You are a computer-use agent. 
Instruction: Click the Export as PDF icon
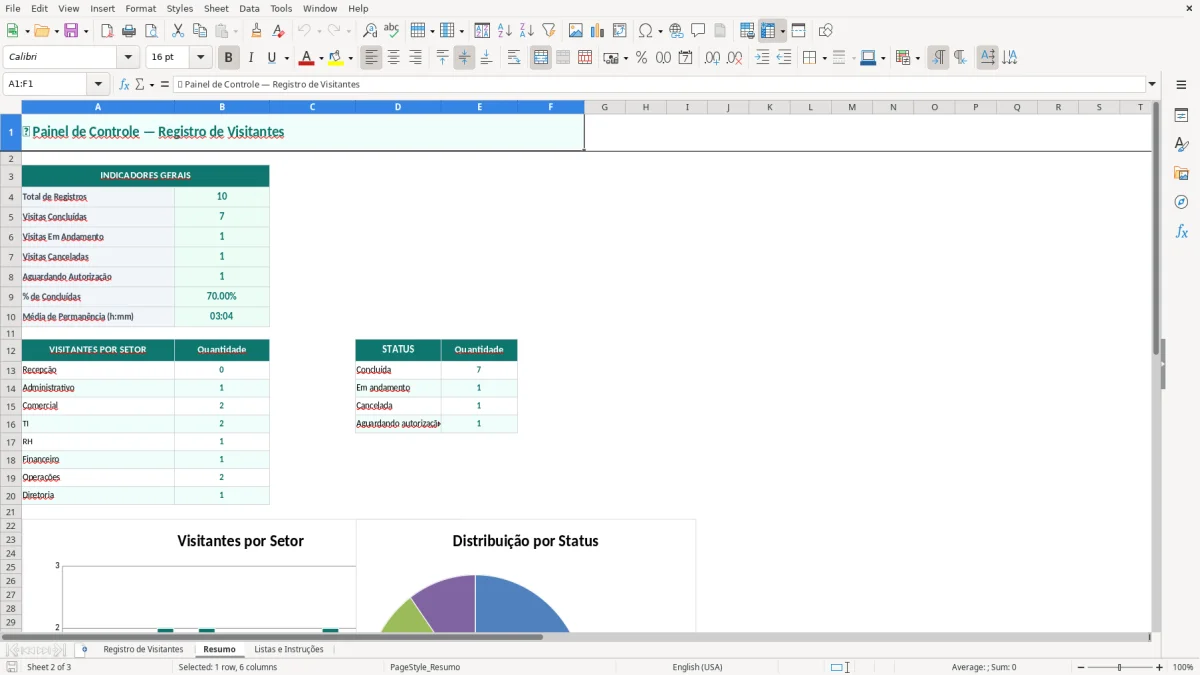(107, 31)
